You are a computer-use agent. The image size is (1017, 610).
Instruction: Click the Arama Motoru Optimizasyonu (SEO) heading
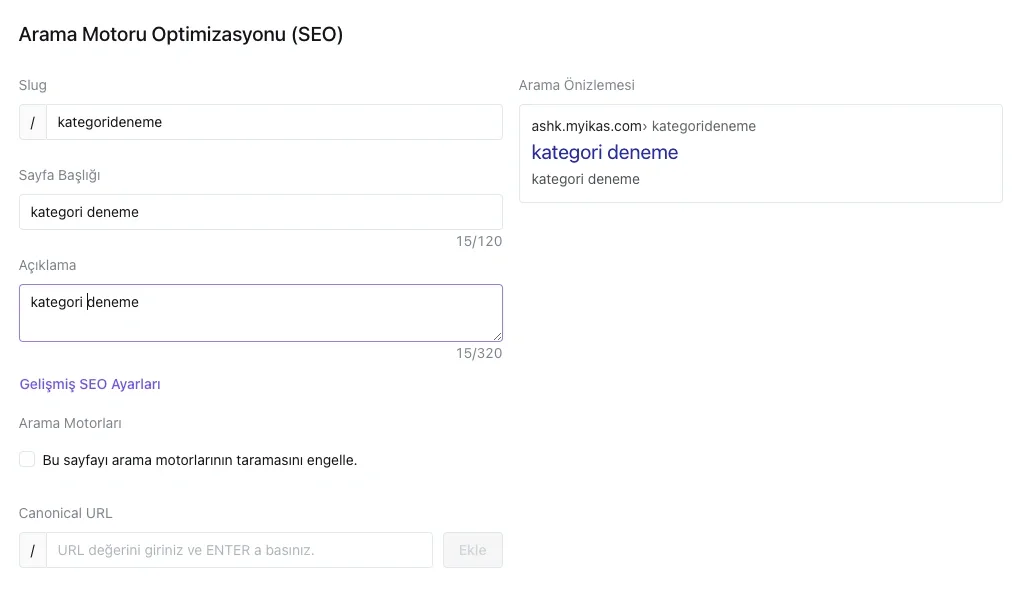[x=181, y=34]
